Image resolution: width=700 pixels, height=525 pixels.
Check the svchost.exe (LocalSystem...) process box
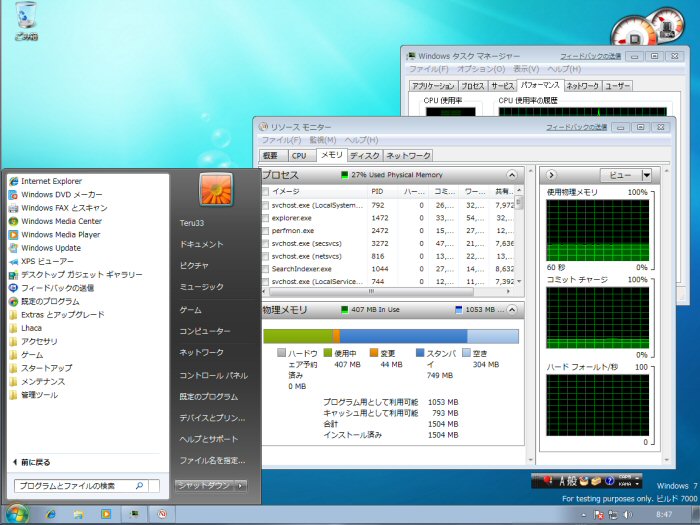point(265,205)
